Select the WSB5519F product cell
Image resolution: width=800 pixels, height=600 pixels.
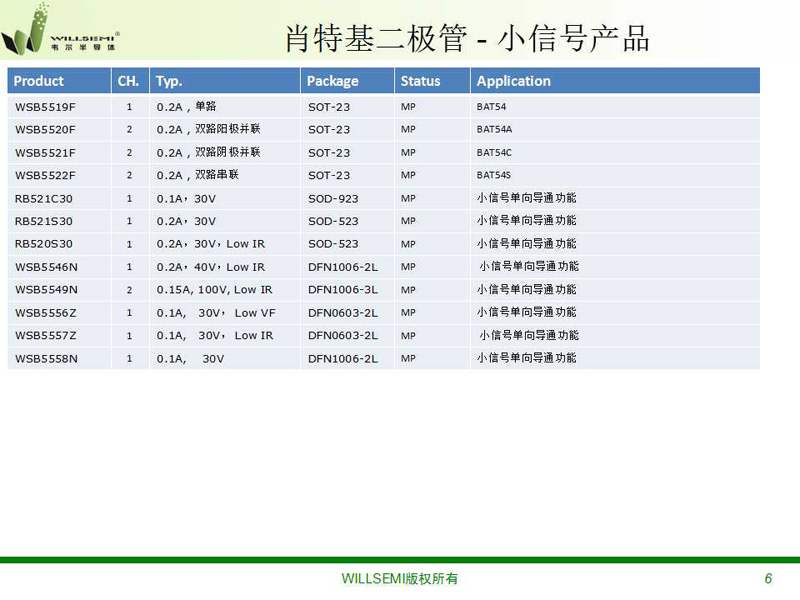(45, 106)
